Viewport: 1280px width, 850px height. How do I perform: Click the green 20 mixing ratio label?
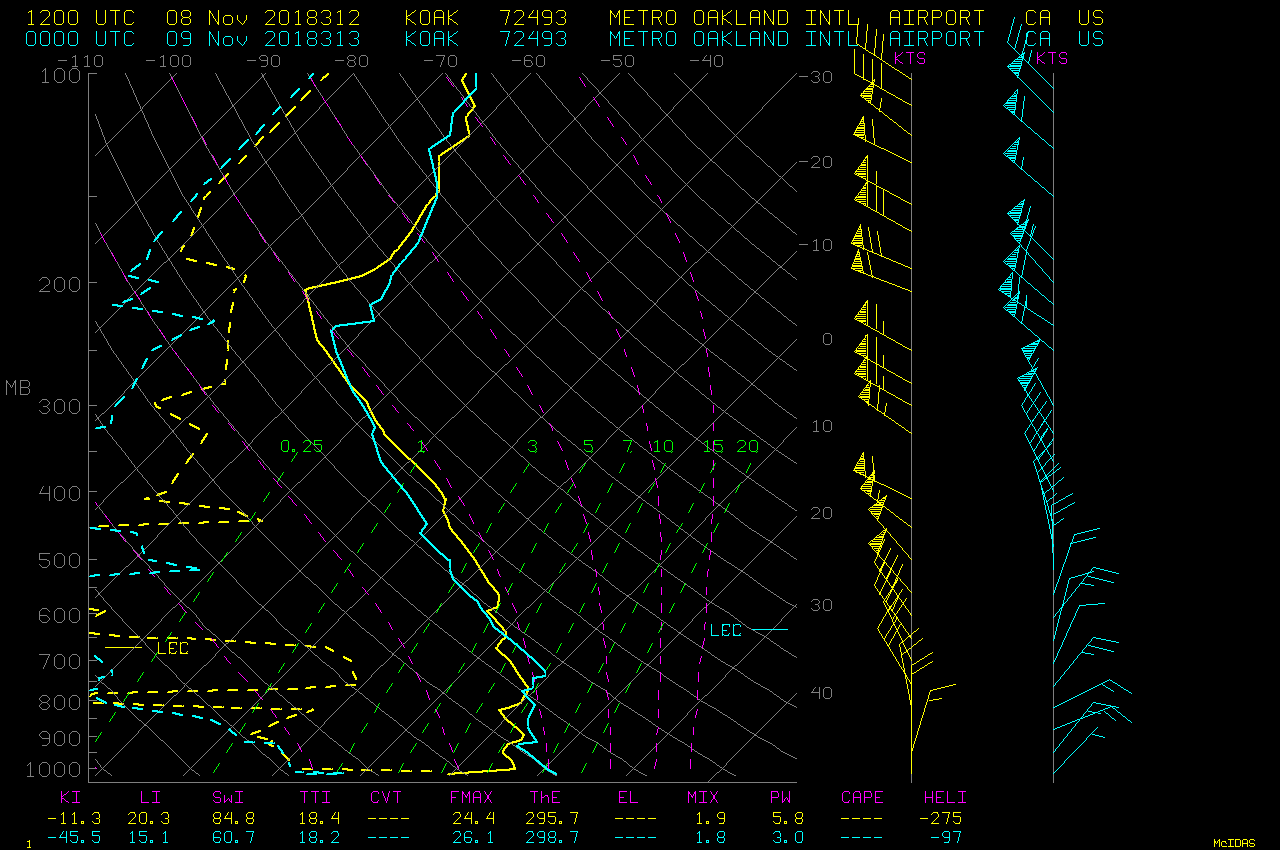(x=747, y=446)
